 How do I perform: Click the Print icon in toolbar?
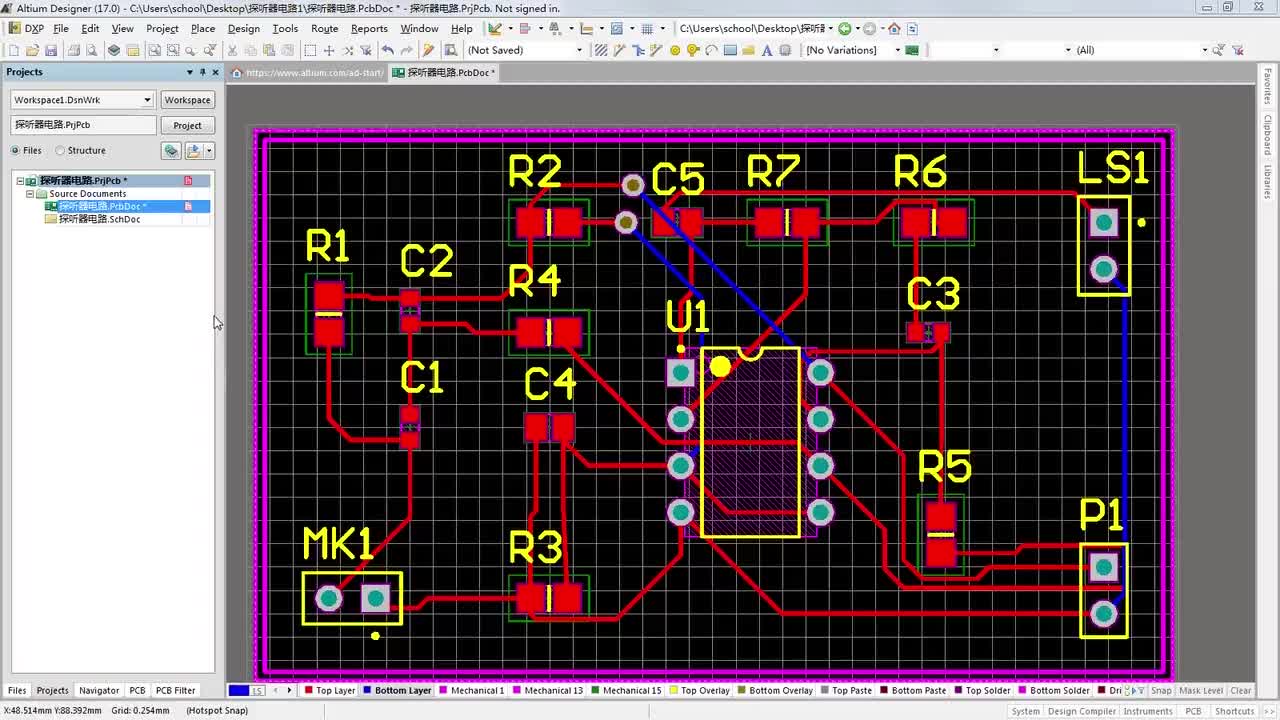tap(73, 50)
